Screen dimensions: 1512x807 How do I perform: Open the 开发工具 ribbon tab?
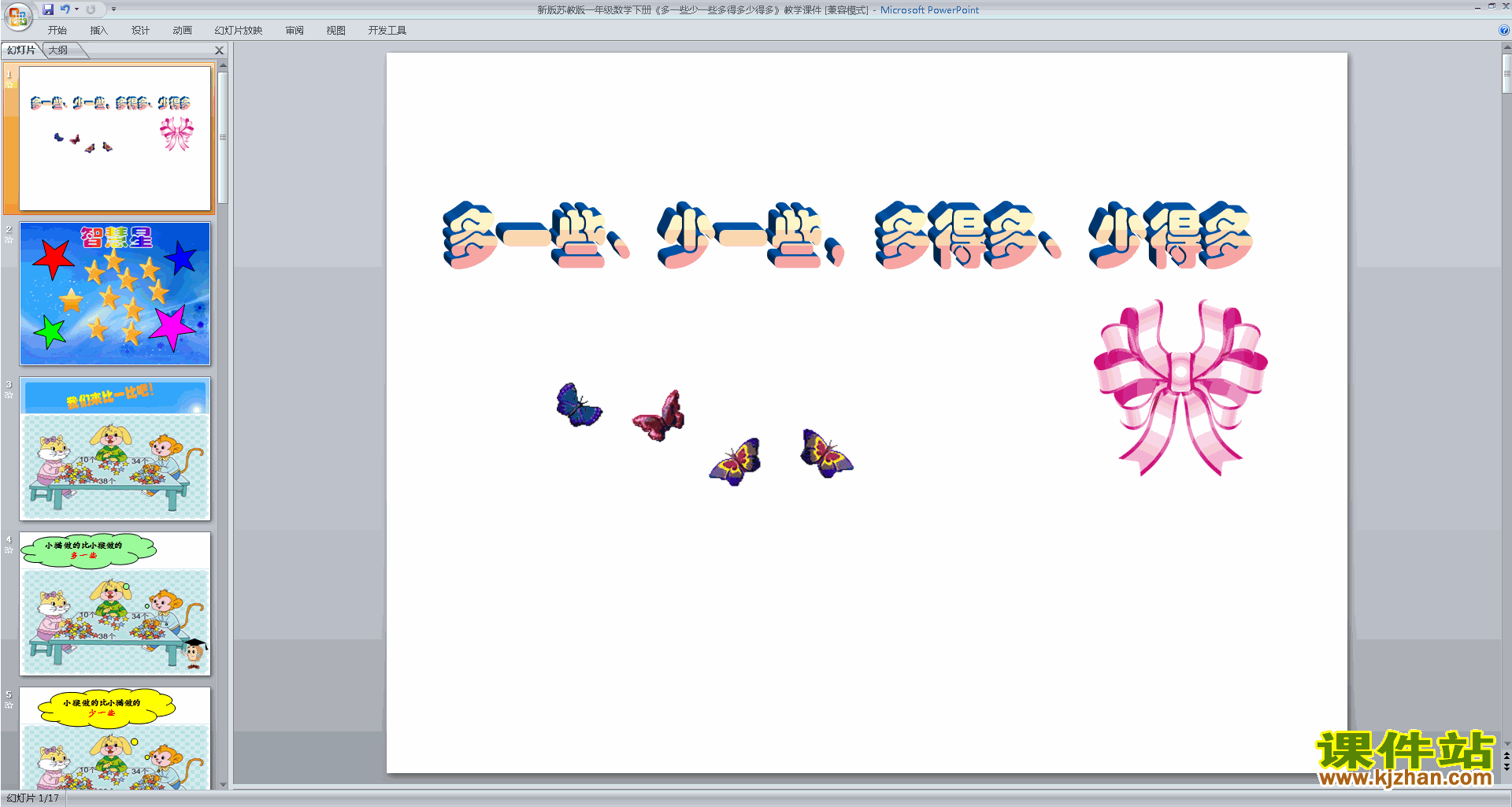coord(387,31)
